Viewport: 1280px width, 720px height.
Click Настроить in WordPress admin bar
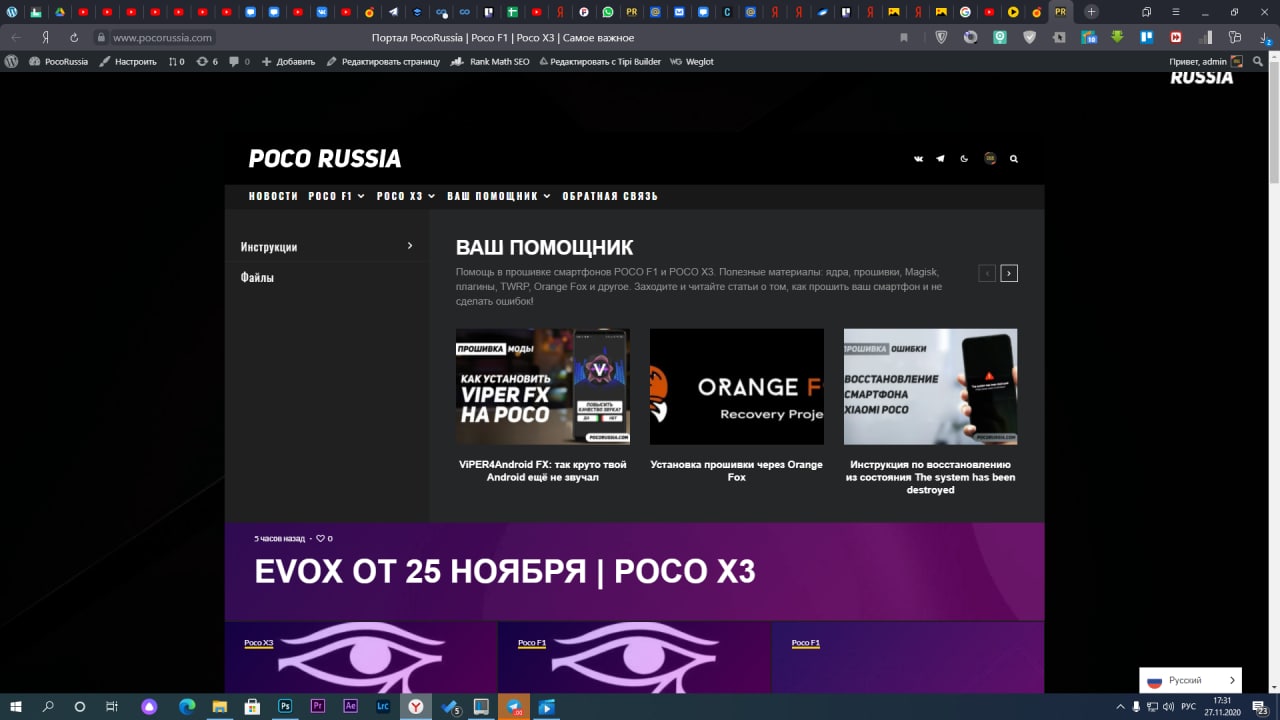(127, 61)
